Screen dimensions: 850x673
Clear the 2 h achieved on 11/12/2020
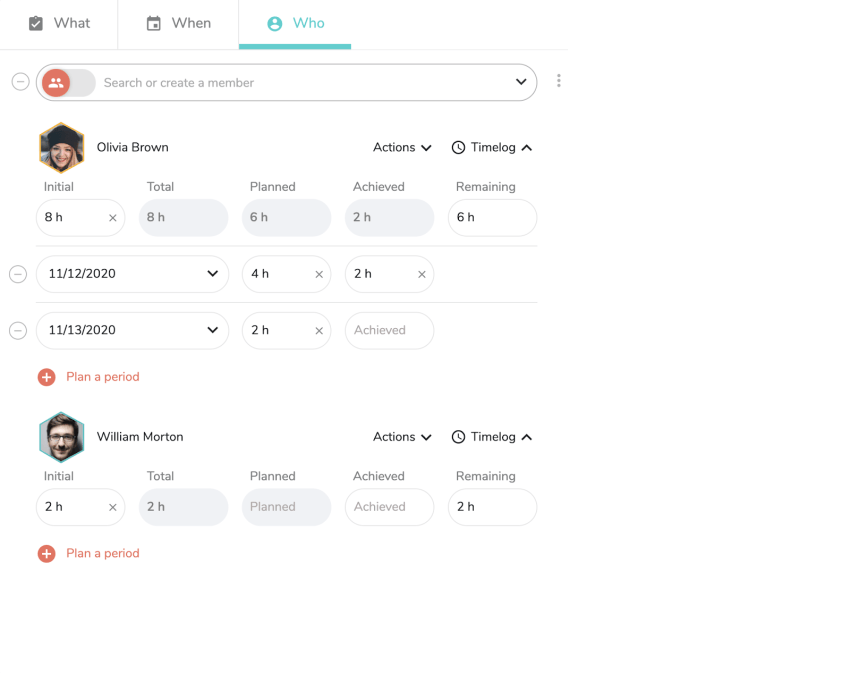coord(422,274)
